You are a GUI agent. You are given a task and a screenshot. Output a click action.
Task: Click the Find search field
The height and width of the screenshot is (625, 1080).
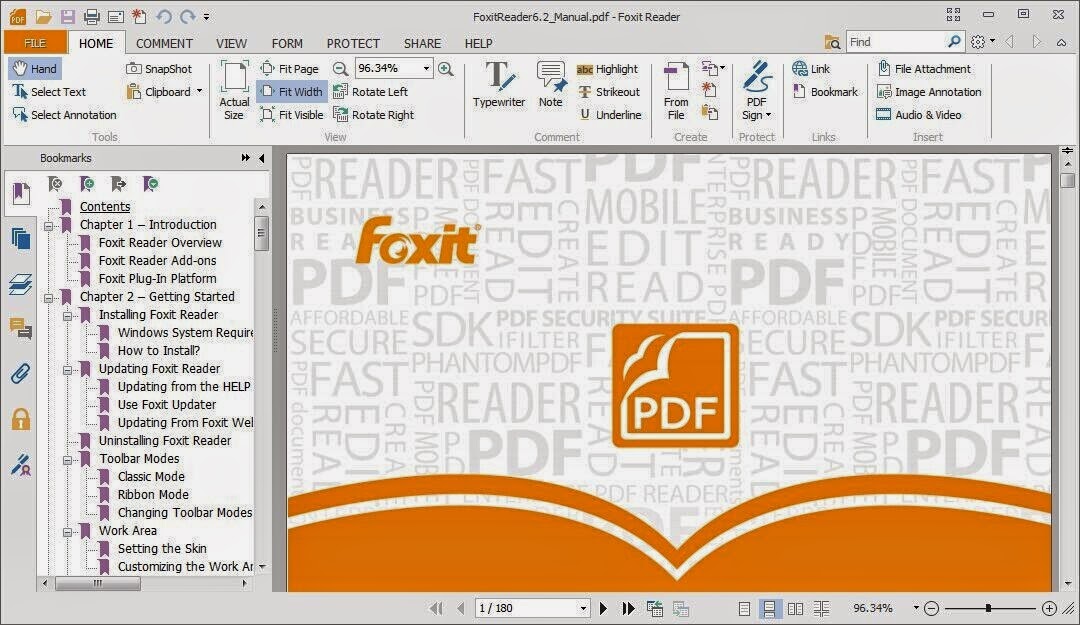coord(895,42)
